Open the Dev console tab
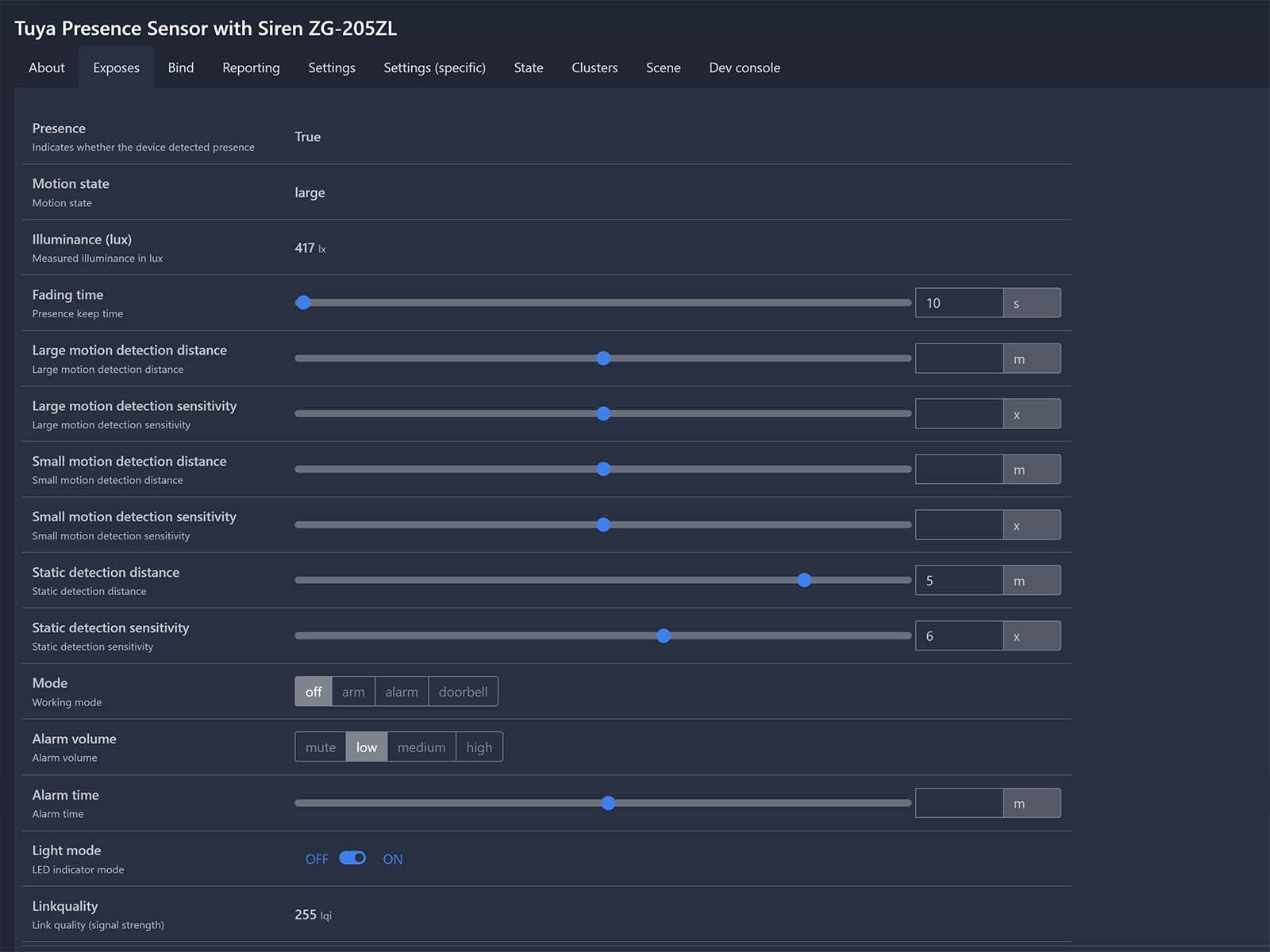This screenshot has width=1270, height=952. coord(744,68)
